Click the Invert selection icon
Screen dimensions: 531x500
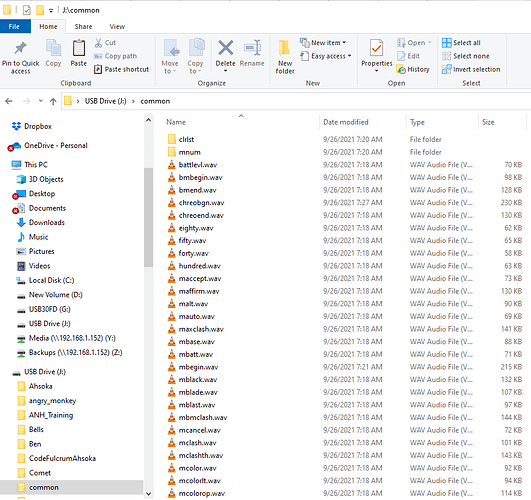coord(446,69)
